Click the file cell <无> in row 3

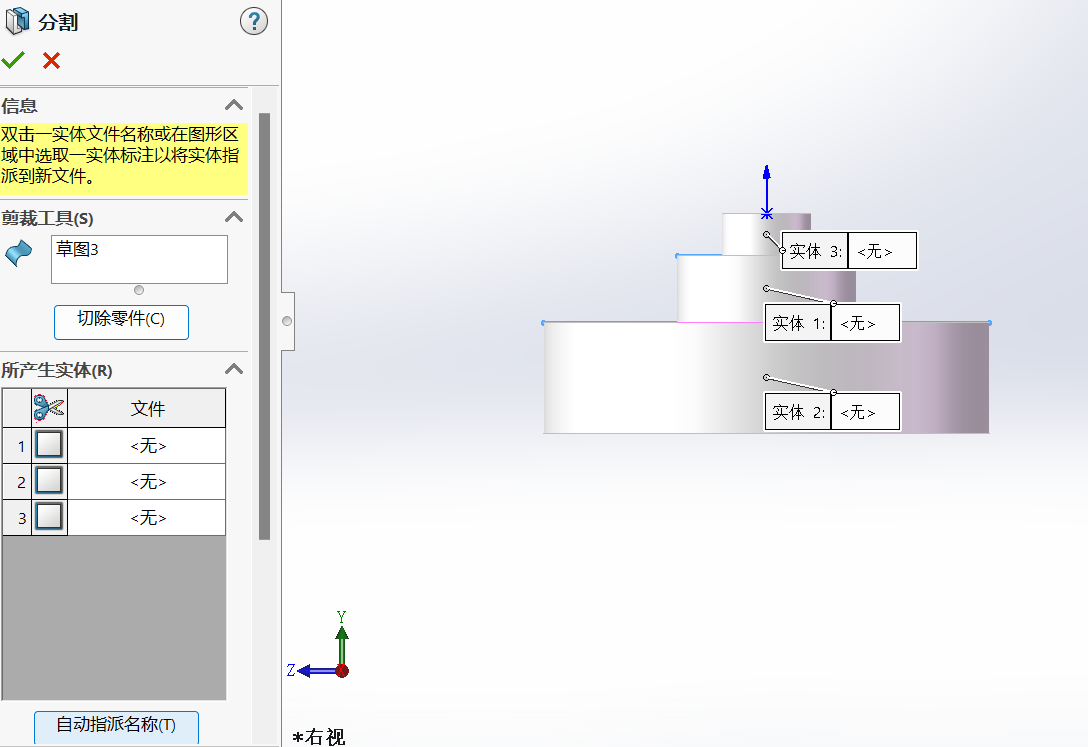146,517
